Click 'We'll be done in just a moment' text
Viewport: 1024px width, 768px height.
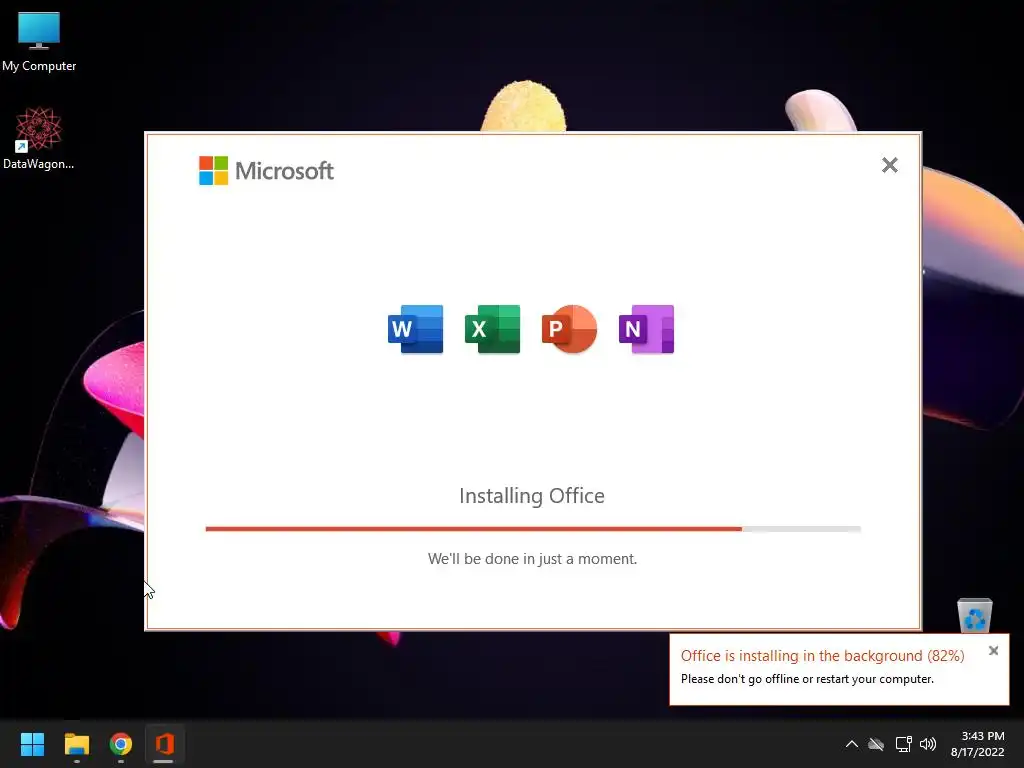point(532,559)
